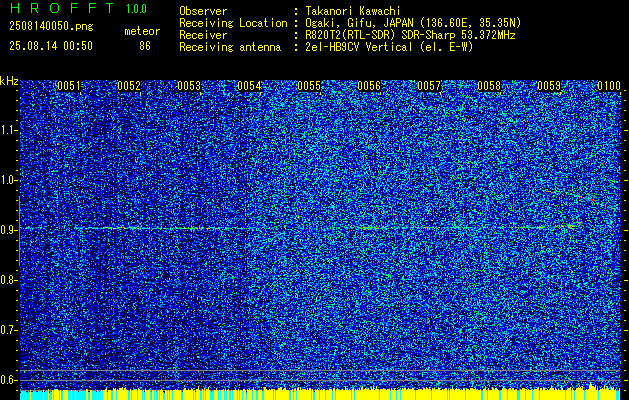Select the filename 2508140050.png
The image size is (629, 400).
51,26
